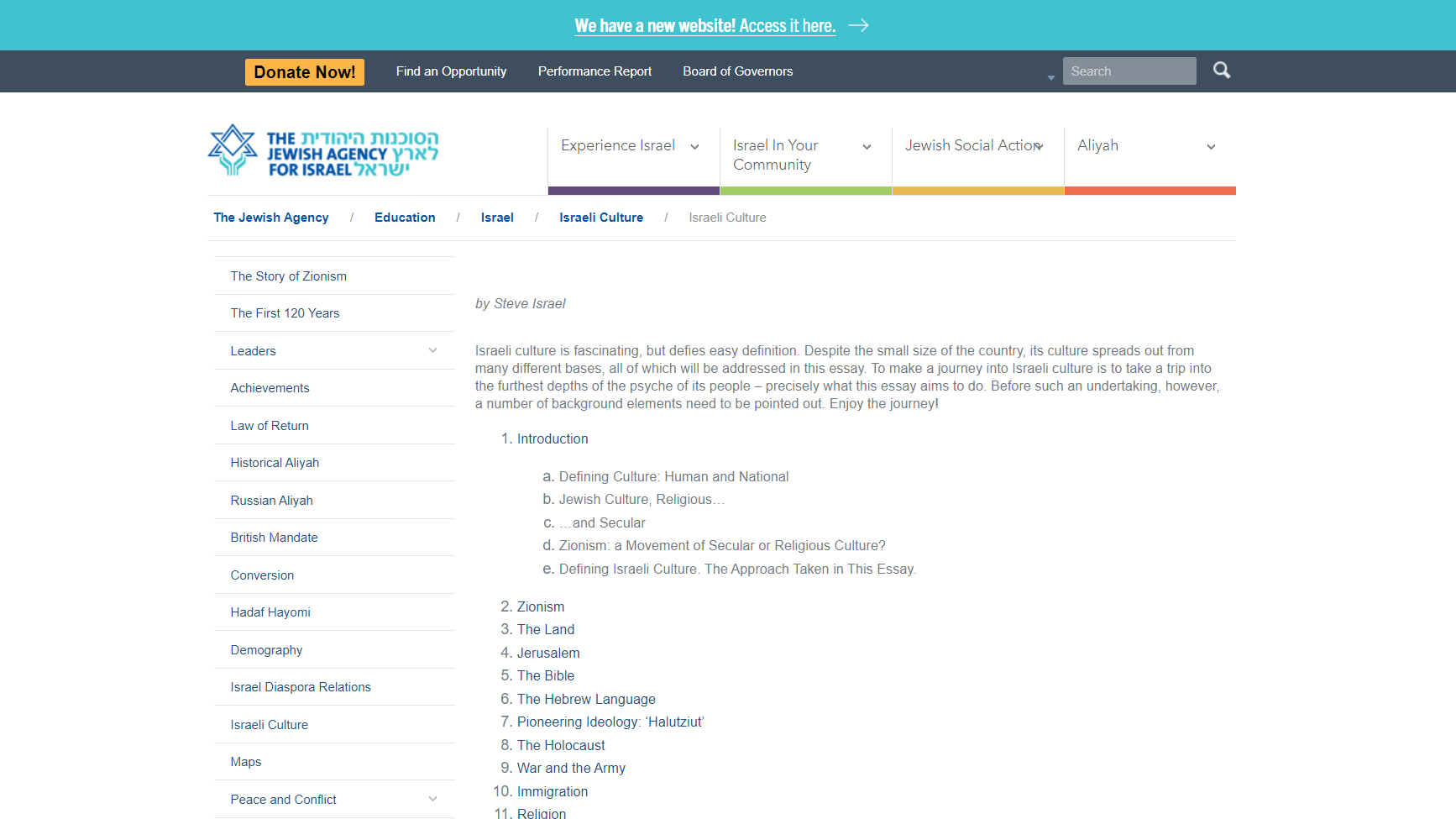The width and height of the screenshot is (1456, 819).
Task: Open the small dropdown arrow beside the search box
Action: (1050, 77)
